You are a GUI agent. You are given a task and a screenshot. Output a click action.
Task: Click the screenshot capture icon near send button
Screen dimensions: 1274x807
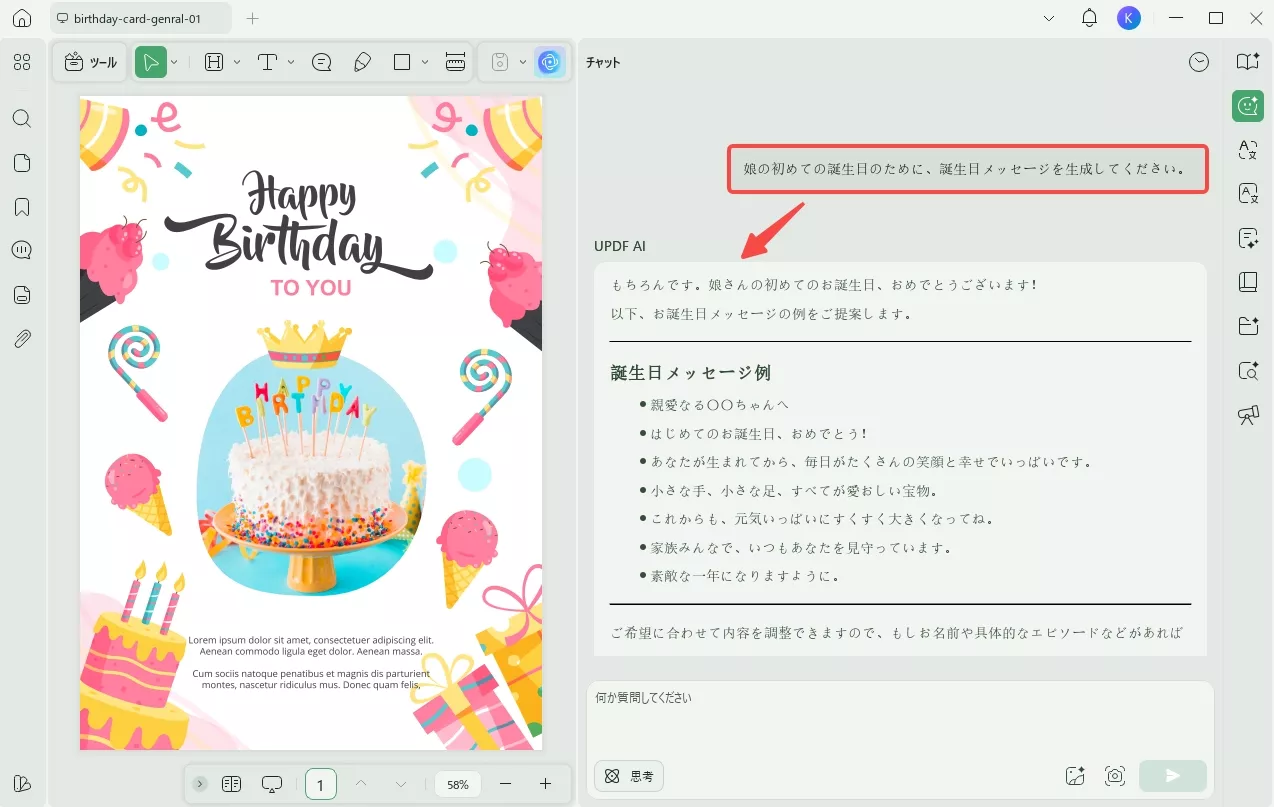click(x=1114, y=775)
